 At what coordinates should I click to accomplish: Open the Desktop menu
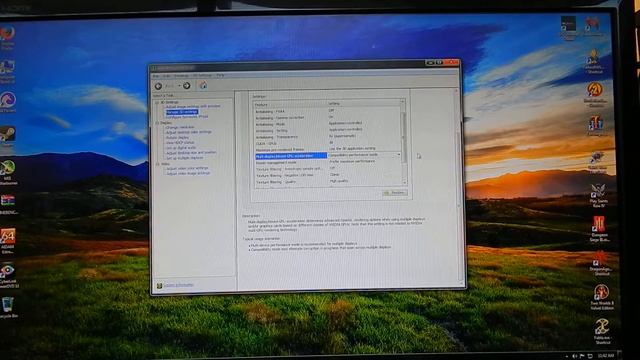pos(181,76)
